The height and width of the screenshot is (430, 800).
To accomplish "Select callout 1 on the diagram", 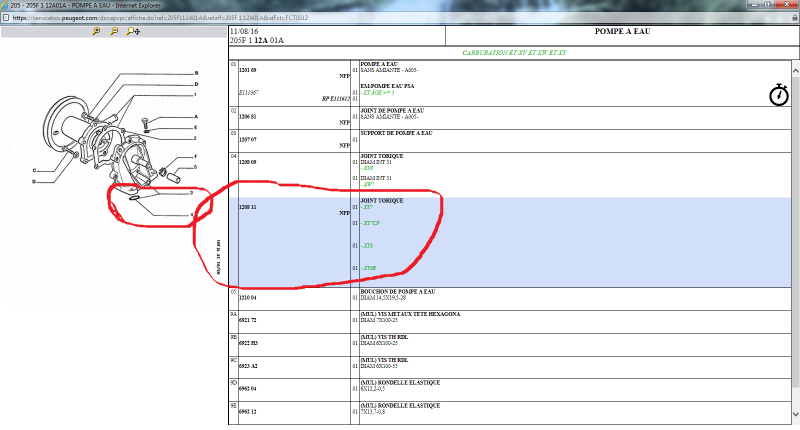I will 195,95.
